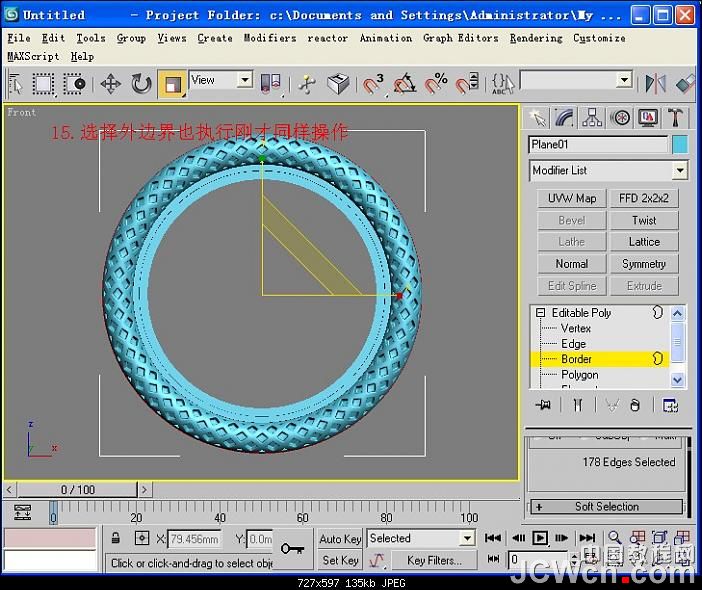Viewport: 702px width, 590px height.
Task: Toggle Absolute/Offset transform type-in mode
Action: click(x=142, y=538)
